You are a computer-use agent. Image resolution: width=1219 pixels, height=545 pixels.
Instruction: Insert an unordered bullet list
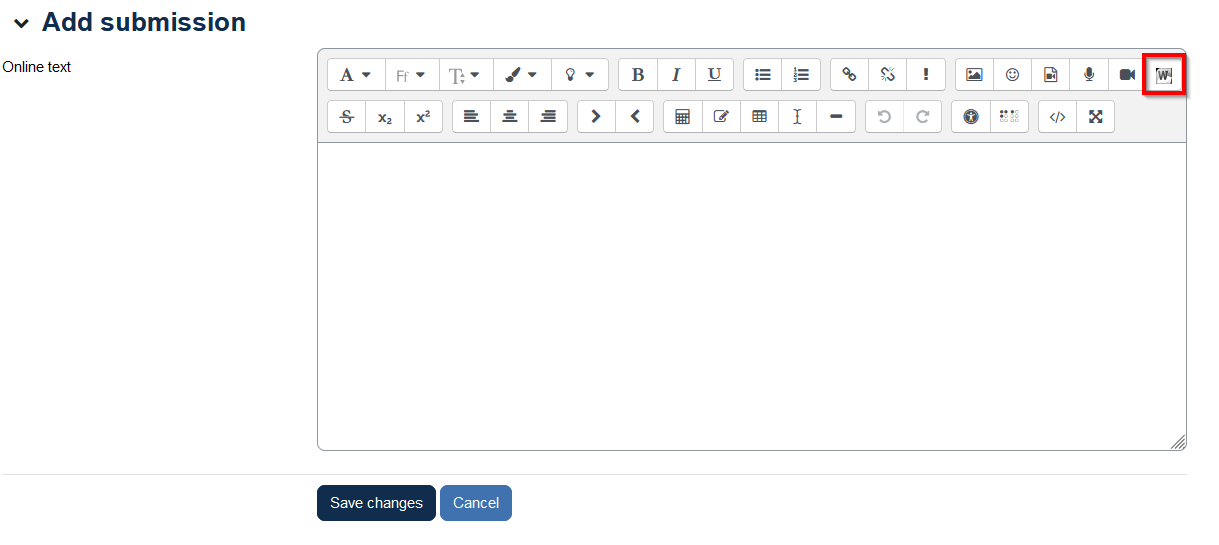point(763,75)
